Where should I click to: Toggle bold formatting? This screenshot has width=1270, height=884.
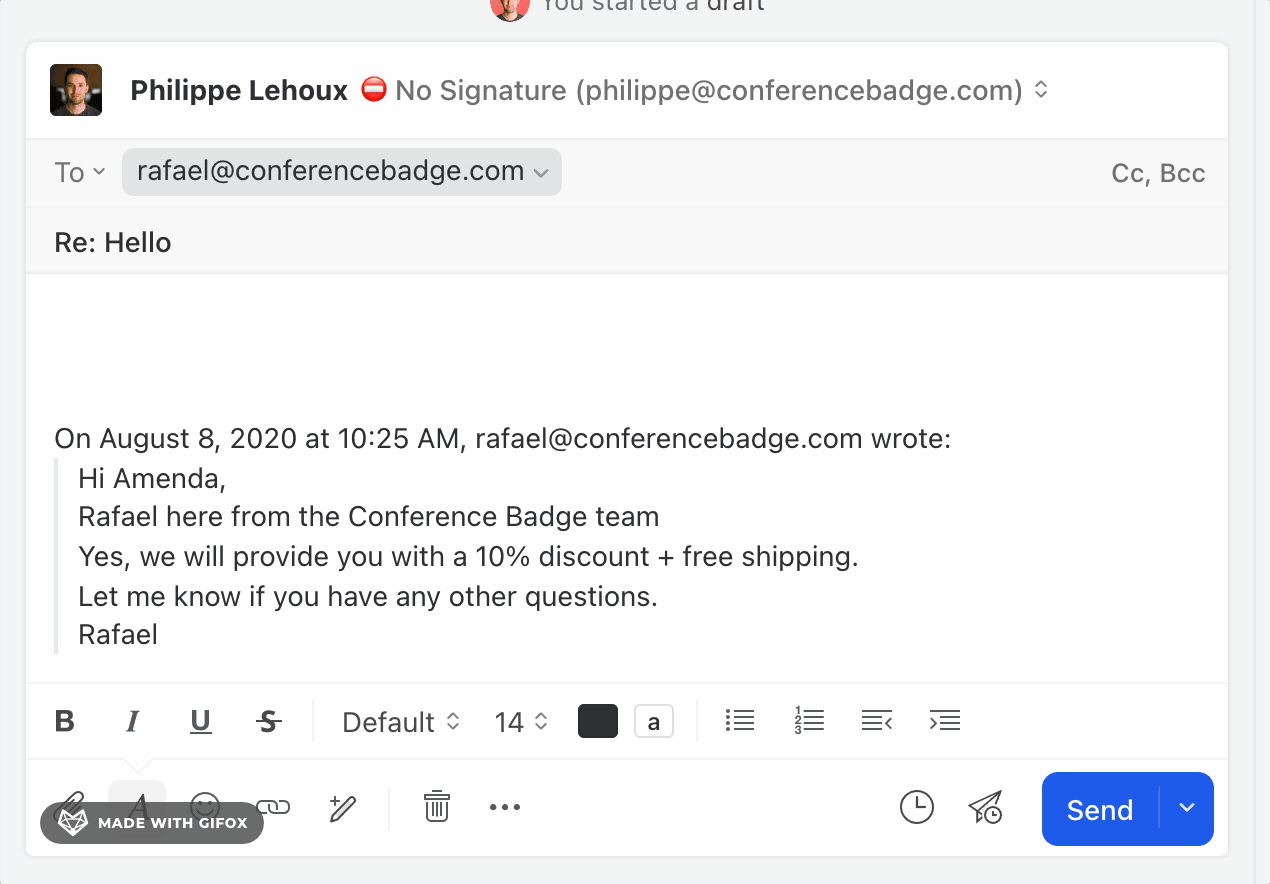[65, 721]
